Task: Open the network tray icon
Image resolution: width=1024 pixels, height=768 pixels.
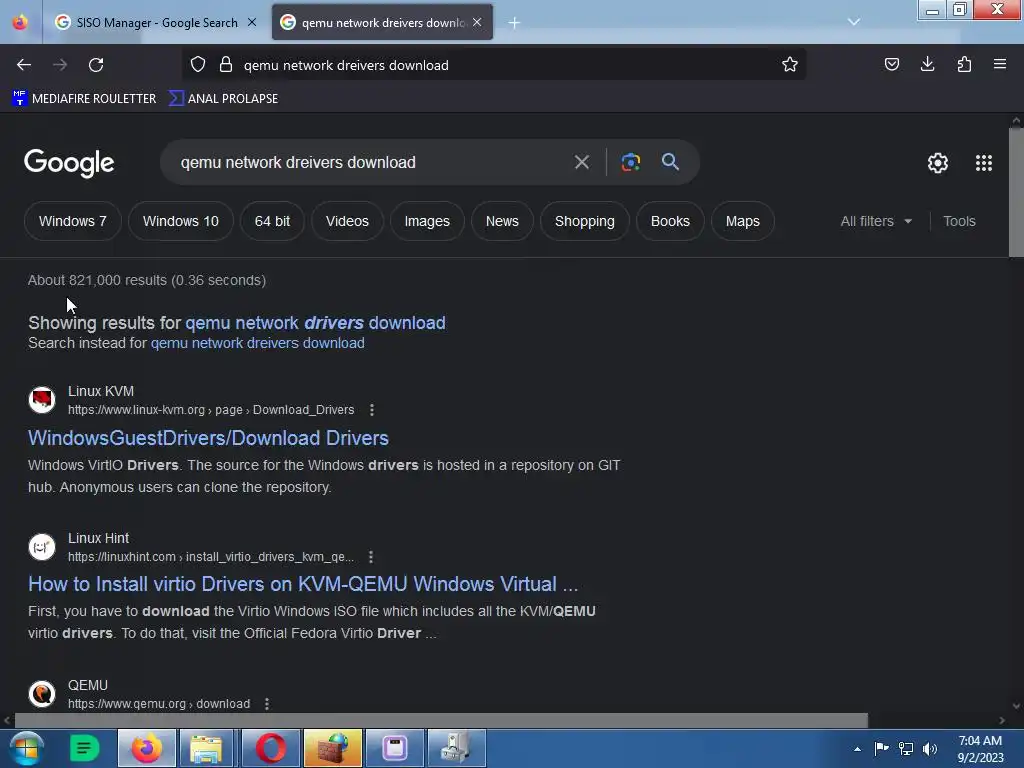Action: (906, 748)
